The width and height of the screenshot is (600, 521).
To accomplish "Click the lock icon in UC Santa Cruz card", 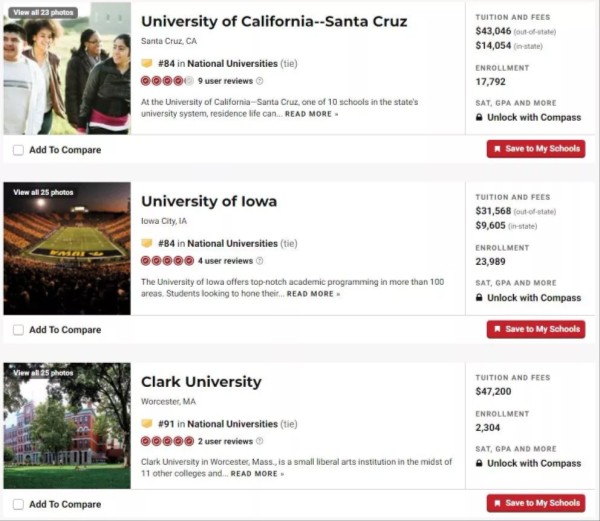I will (x=479, y=117).
